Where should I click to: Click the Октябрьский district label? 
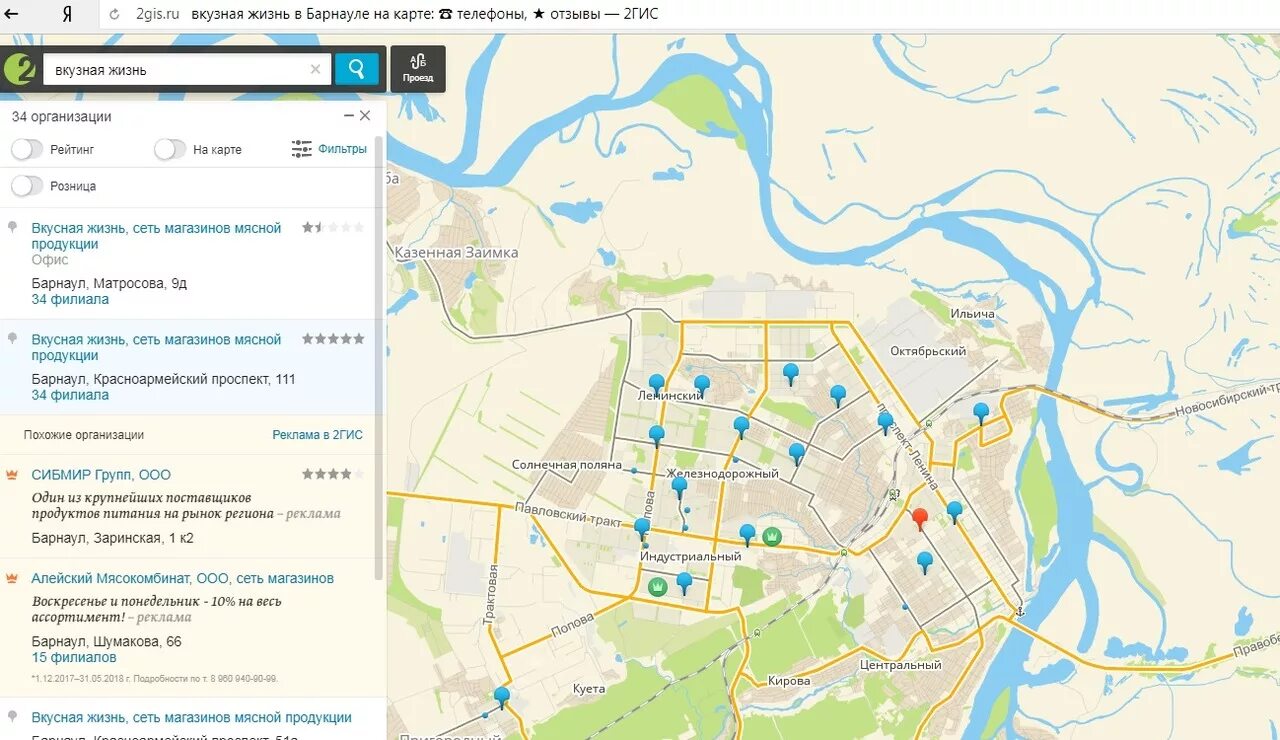[x=928, y=351]
